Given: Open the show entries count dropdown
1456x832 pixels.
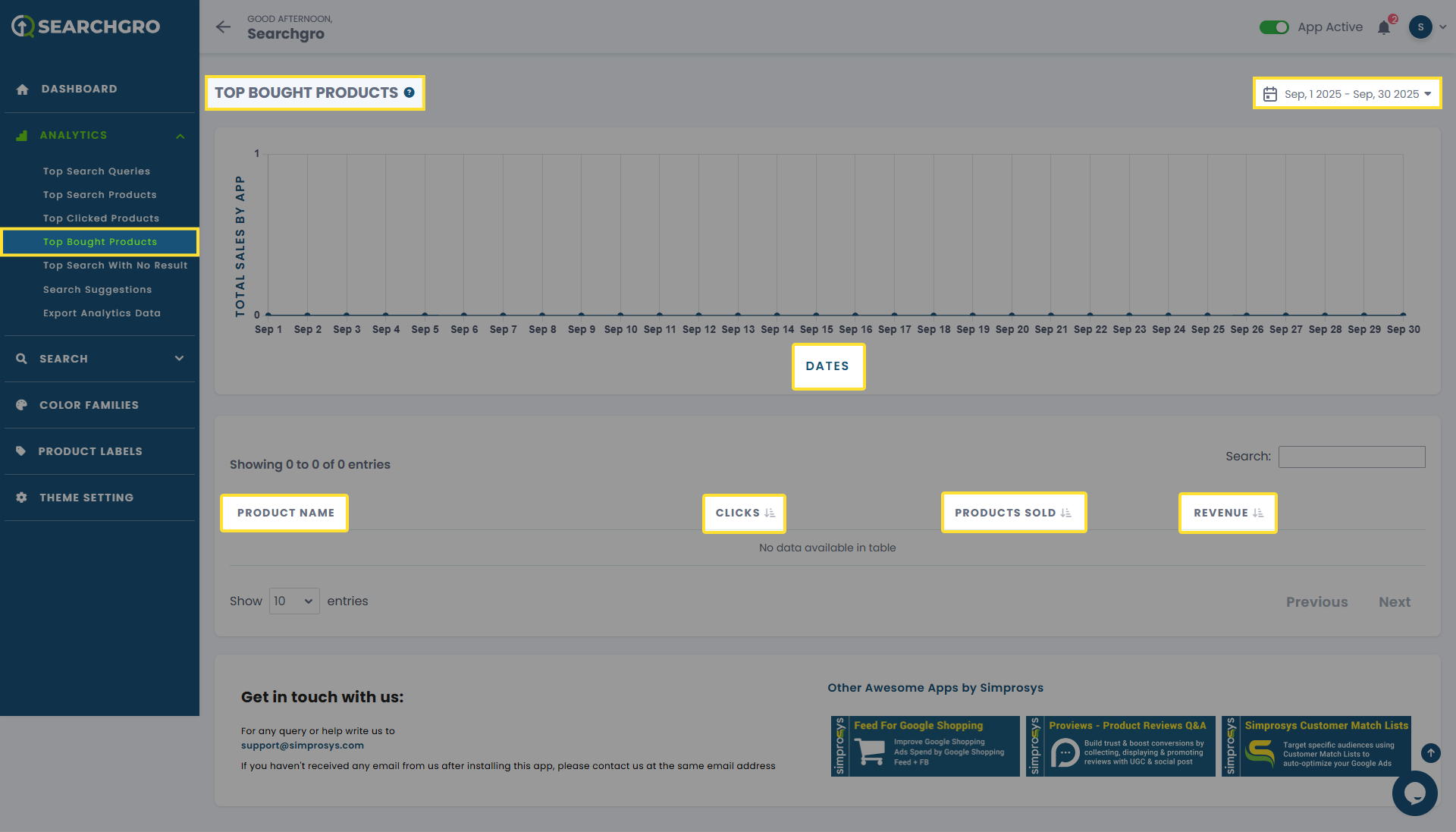Looking at the screenshot, I should (x=294, y=601).
